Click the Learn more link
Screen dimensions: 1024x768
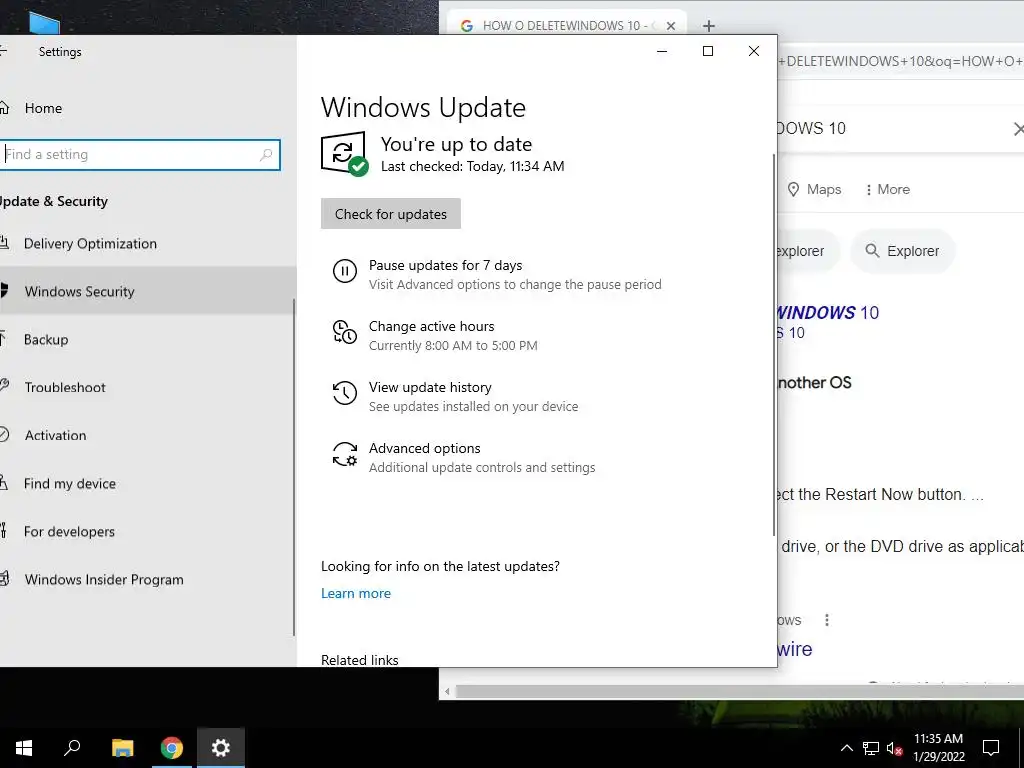tap(356, 594)
